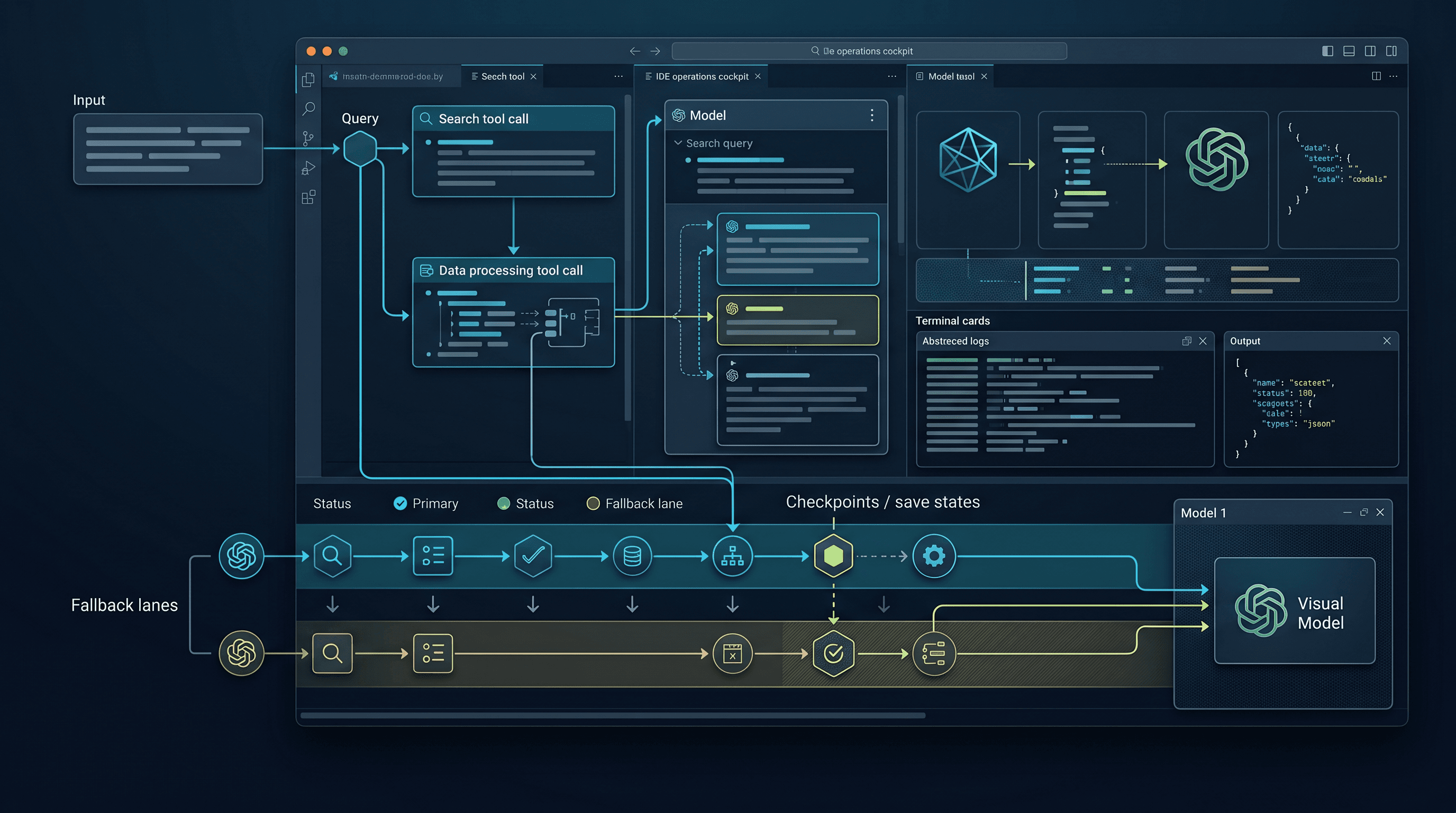Click the primary lane search hexagon
The width and height of the screenshot is (1456, 813).
(x=332, y=556)
